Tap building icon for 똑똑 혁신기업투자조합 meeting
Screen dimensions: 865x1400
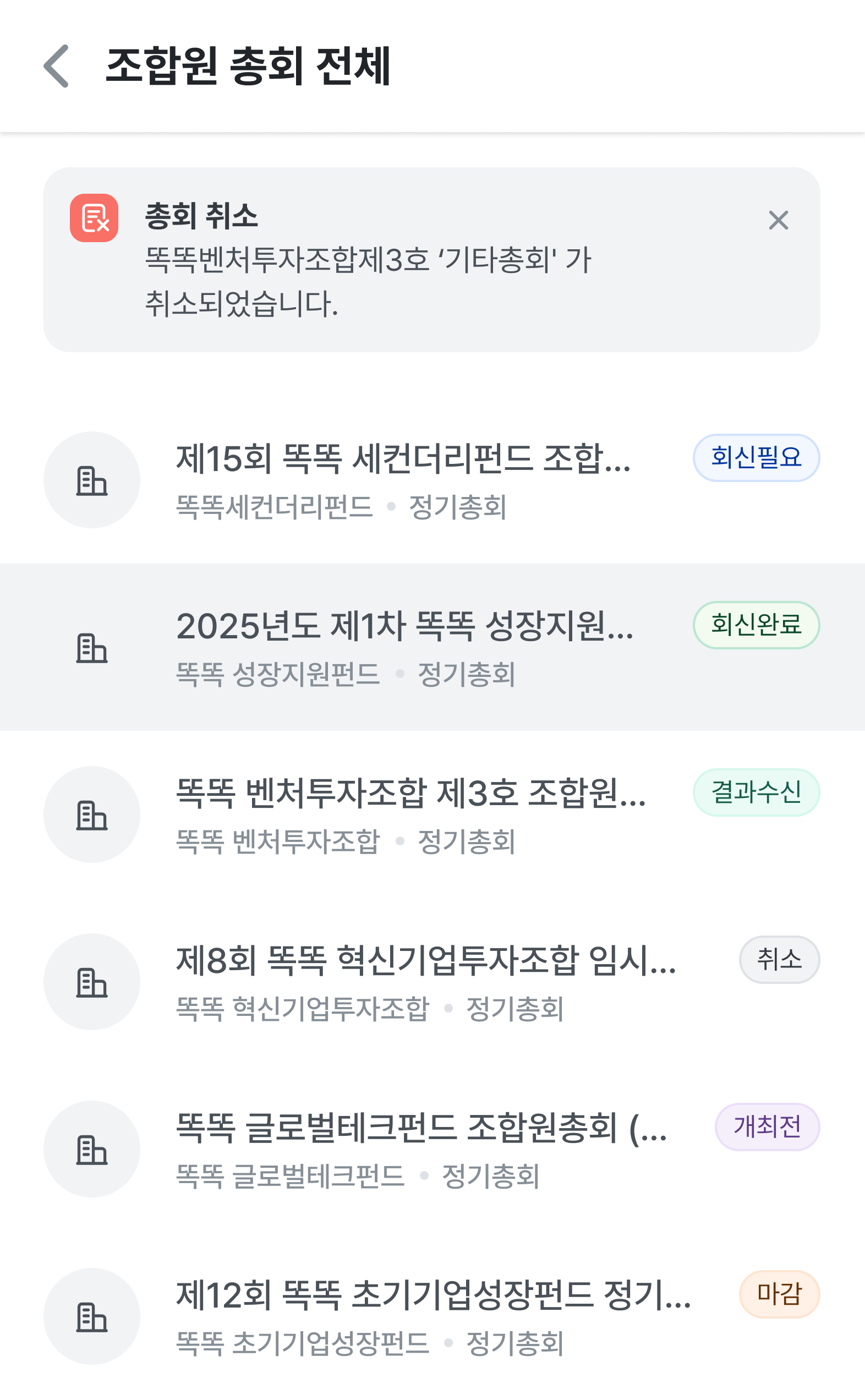coord(92,982)
